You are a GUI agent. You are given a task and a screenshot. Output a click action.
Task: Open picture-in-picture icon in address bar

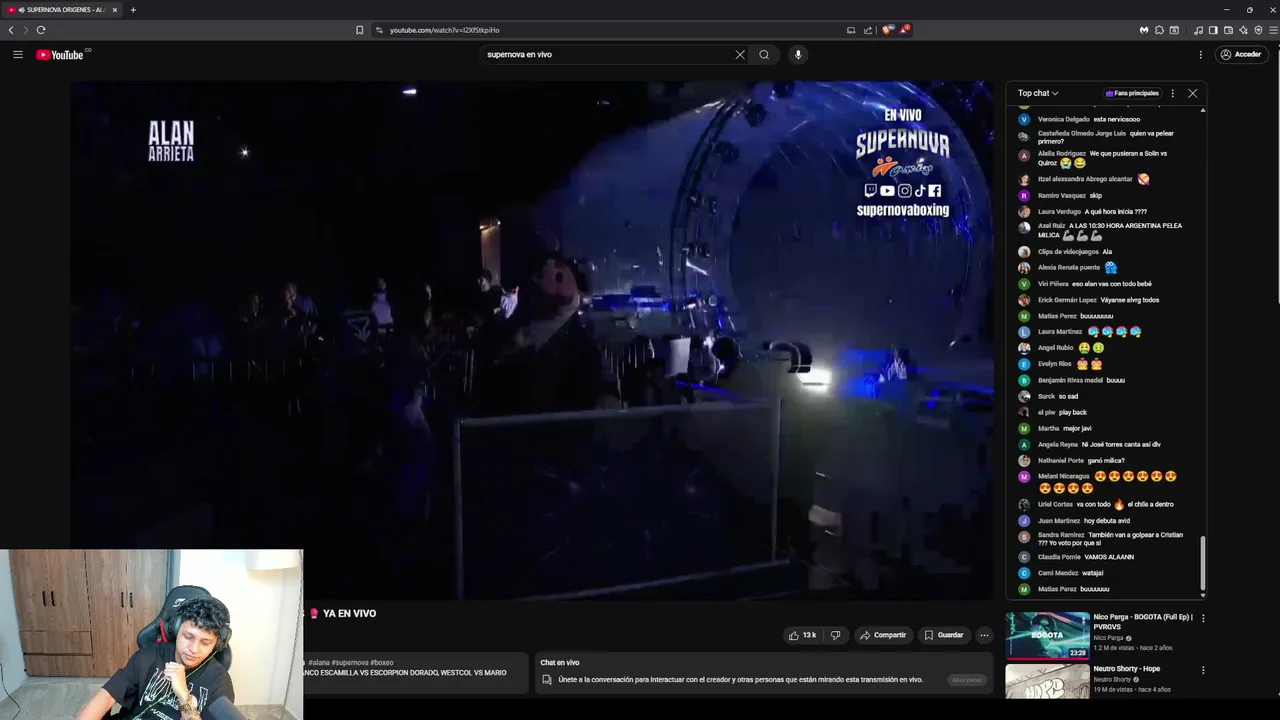(x=851, y=30)
